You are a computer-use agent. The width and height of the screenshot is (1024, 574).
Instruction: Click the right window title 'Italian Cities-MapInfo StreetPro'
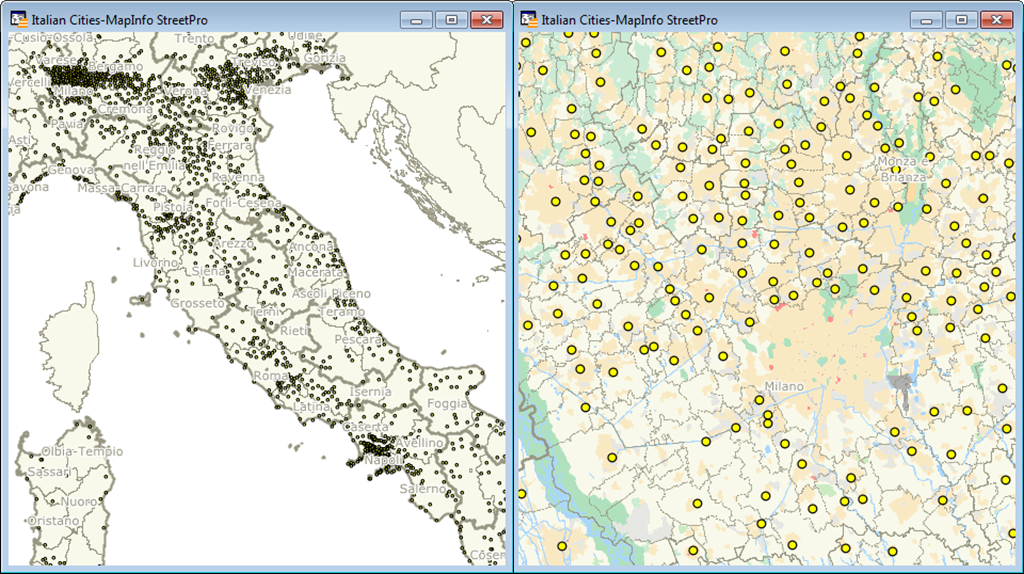click(630, 20)
